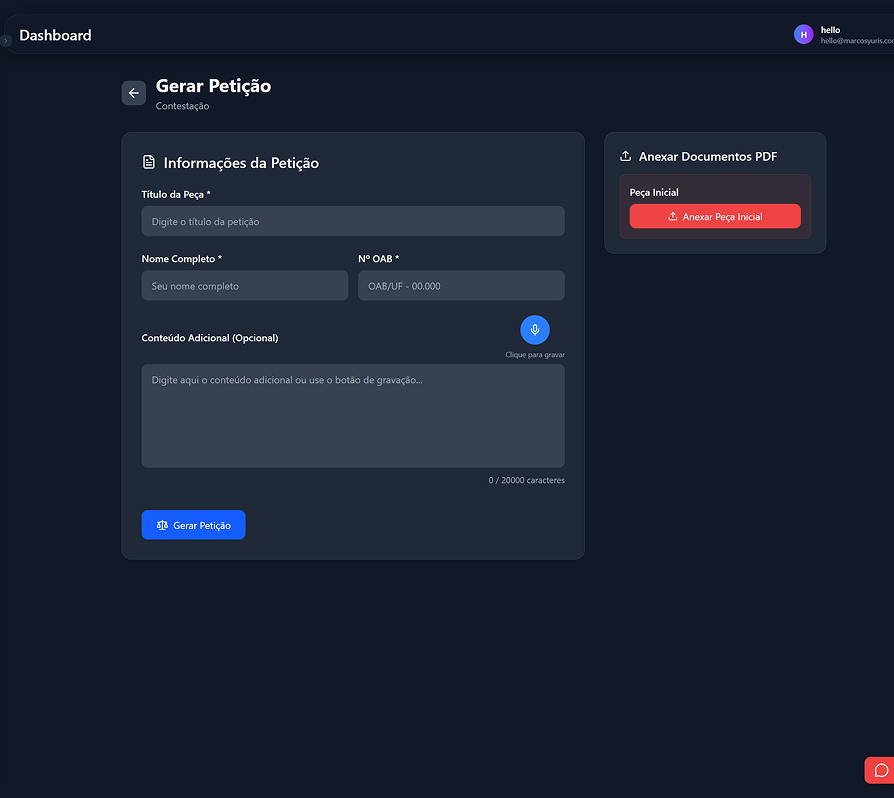Click the microphone record button
894x798 pixels.
(x=535, y=330)
